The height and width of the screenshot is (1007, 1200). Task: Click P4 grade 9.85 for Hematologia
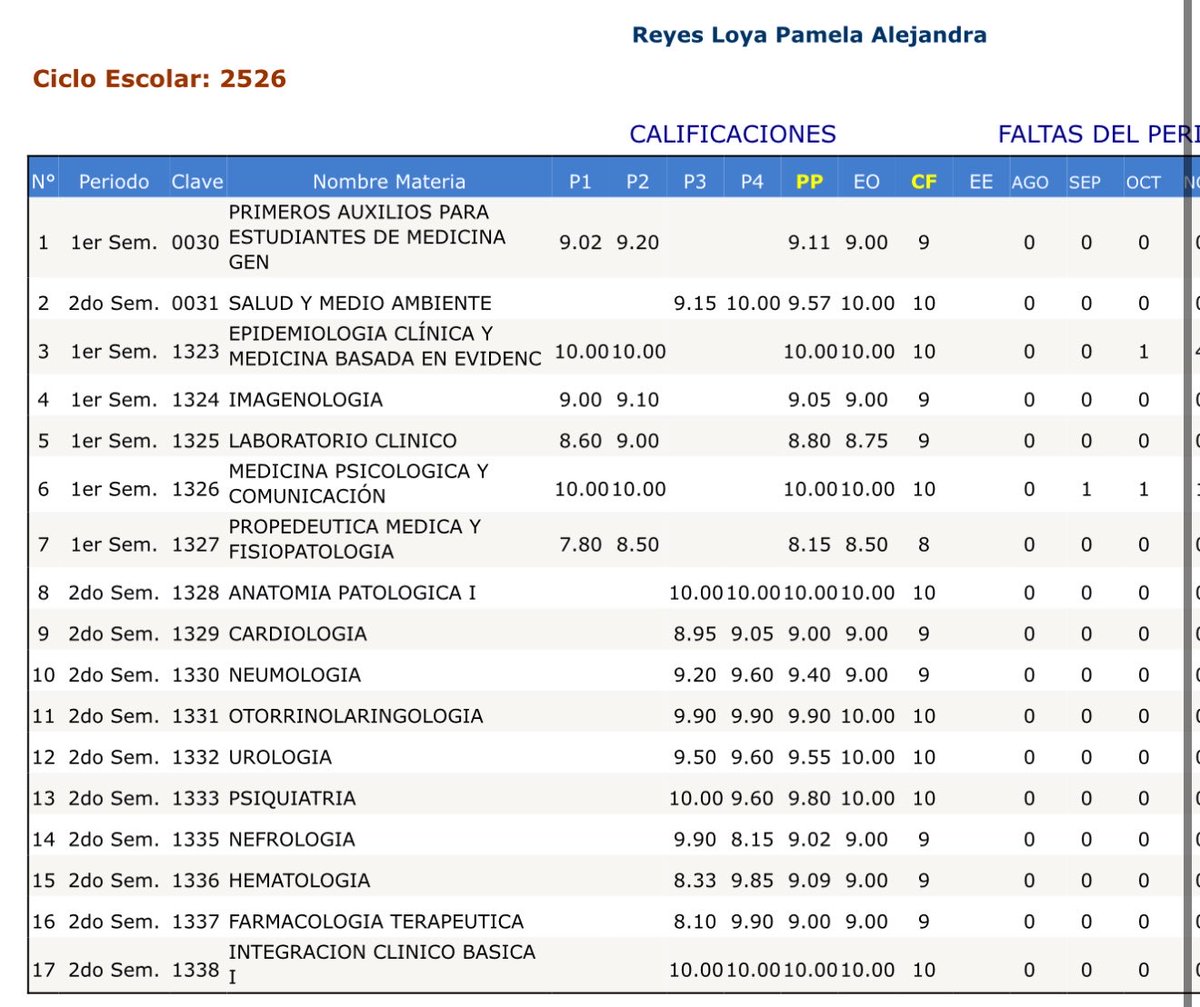pos(752,880)
